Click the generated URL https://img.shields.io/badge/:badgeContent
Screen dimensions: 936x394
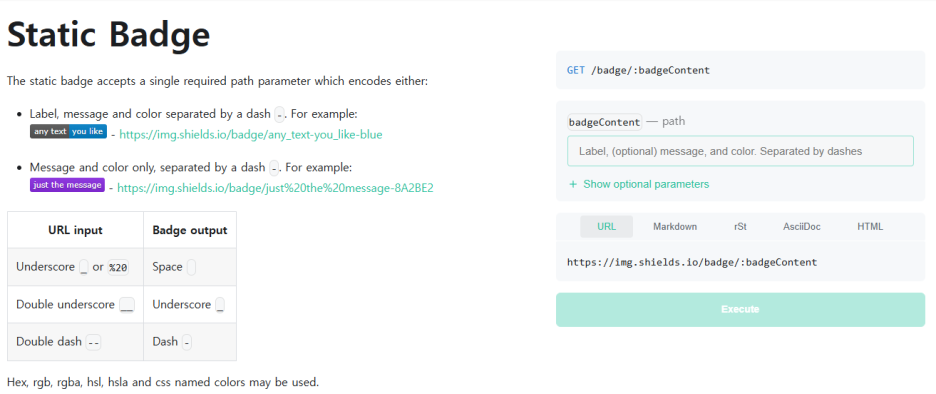click(692, 262)
